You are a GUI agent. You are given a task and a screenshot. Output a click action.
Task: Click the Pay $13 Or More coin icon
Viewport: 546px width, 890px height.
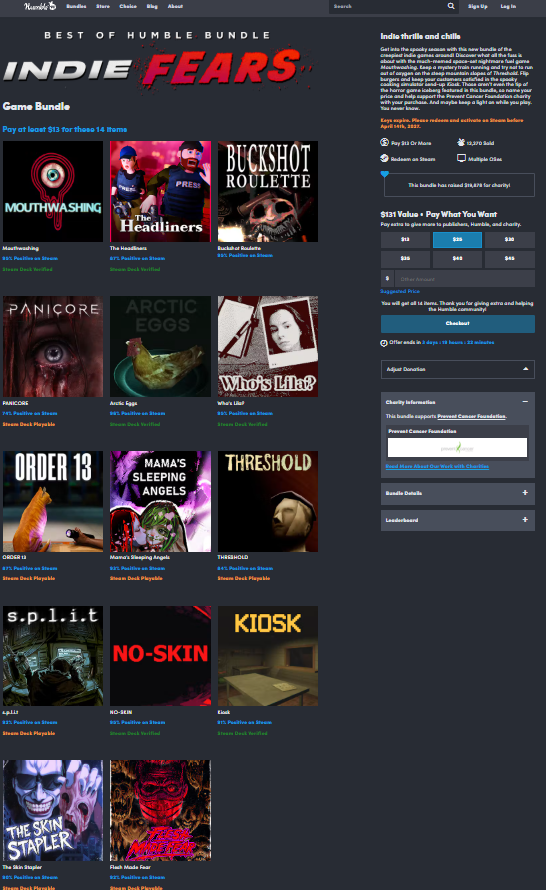(x=384, y=142)
